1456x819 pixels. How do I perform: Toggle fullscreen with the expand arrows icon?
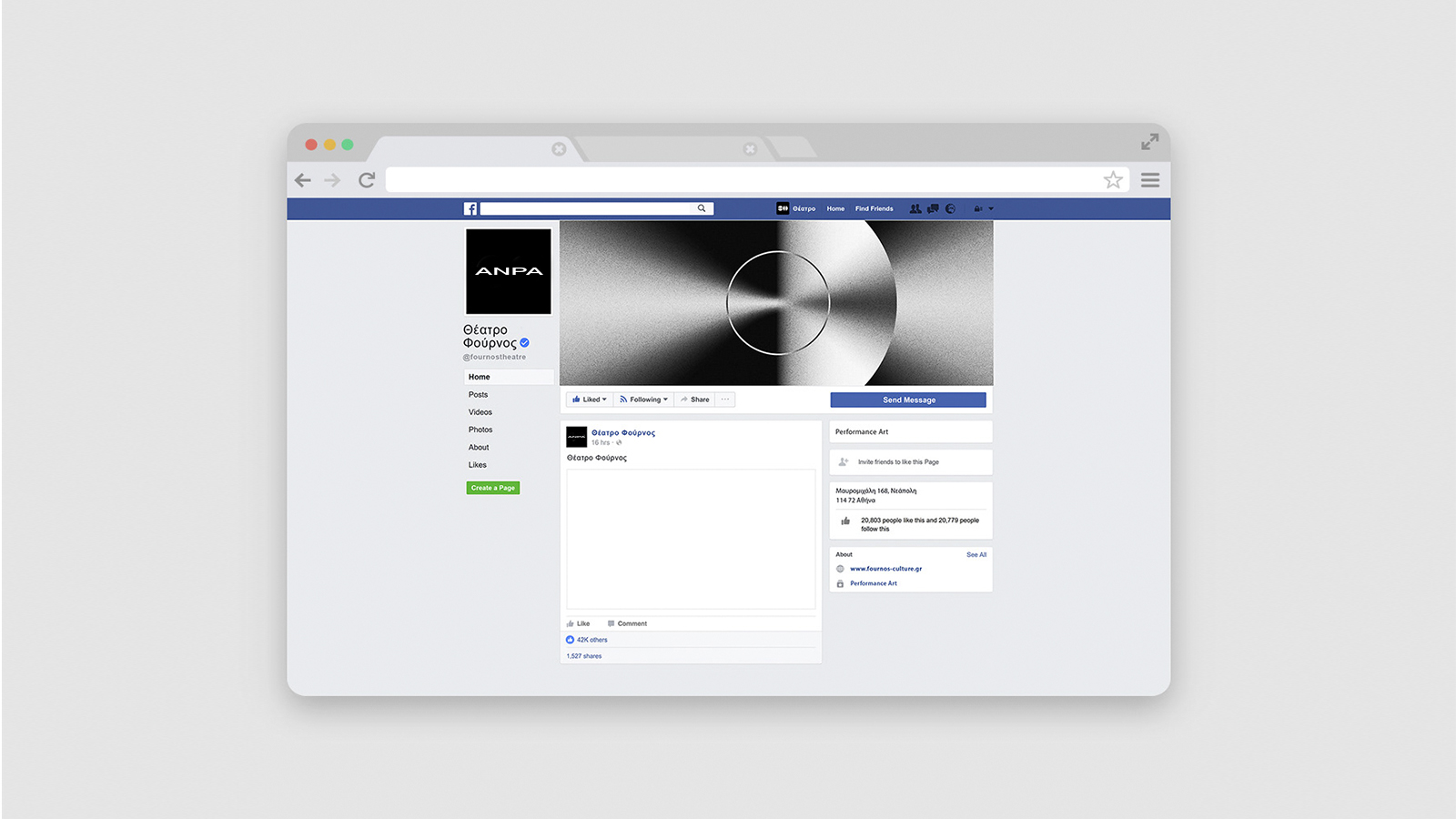[1150, 142]
